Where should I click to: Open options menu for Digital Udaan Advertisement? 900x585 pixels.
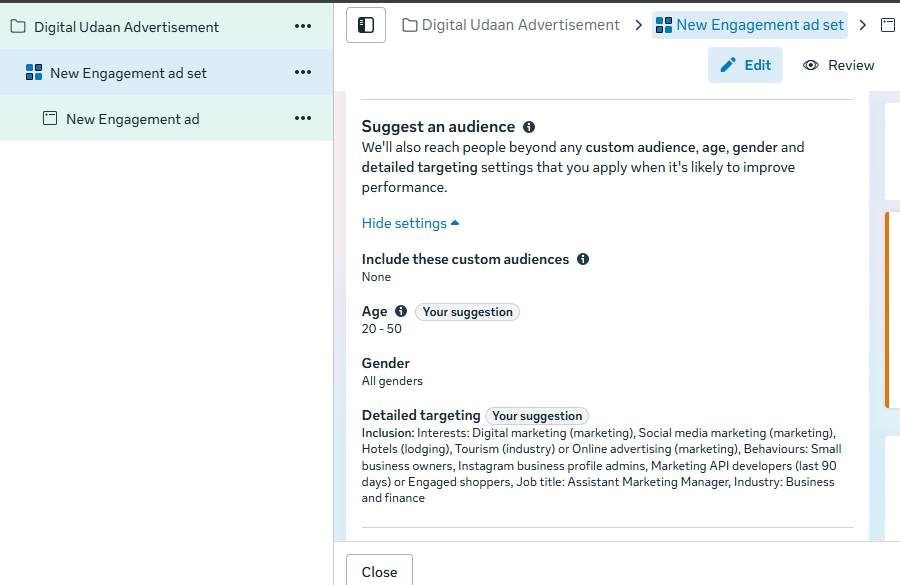coord(303,27)
